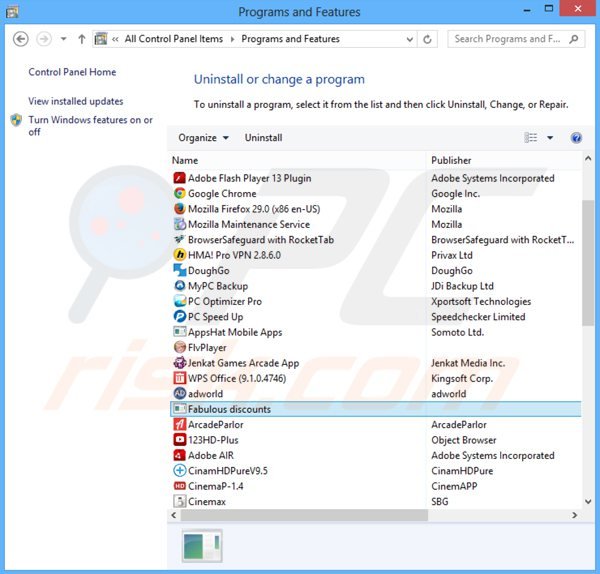Click the horizontal scroll right arrow
Image resolution: width=600 pixels, height=574 pixels.
(574, 515)
